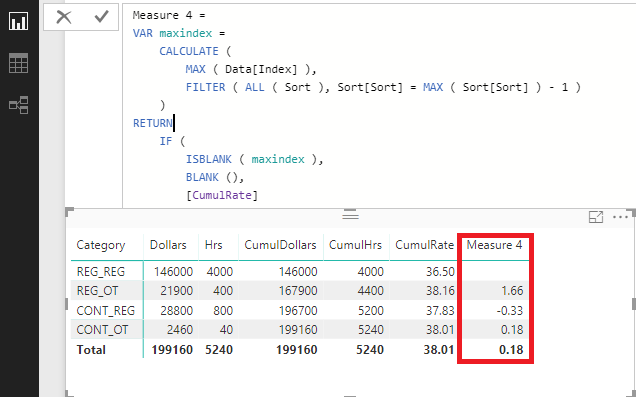Click the 36.50 CumulRate value

(440, 271)
